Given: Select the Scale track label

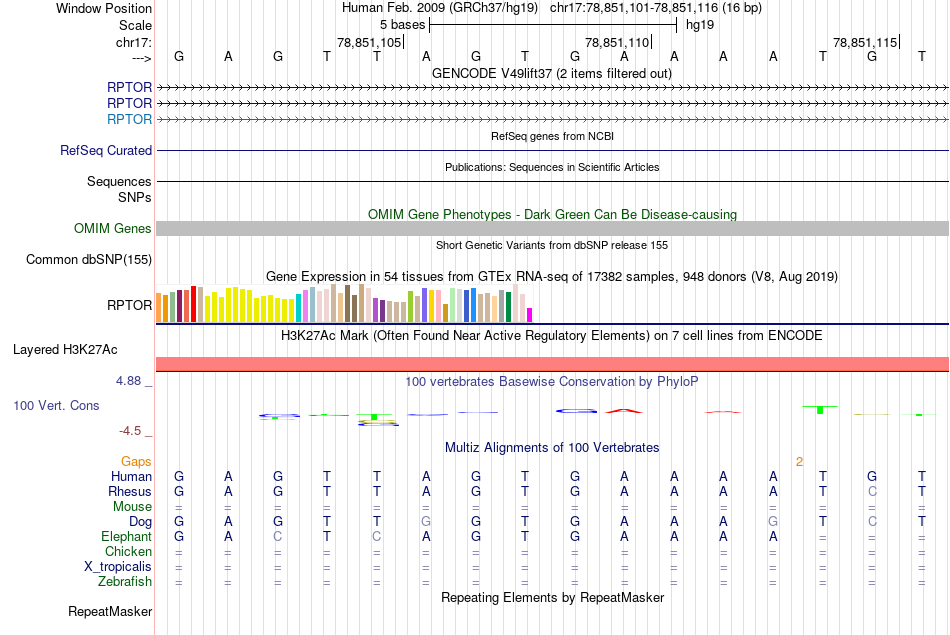Looking at the screenshot, I should [135, 25].
